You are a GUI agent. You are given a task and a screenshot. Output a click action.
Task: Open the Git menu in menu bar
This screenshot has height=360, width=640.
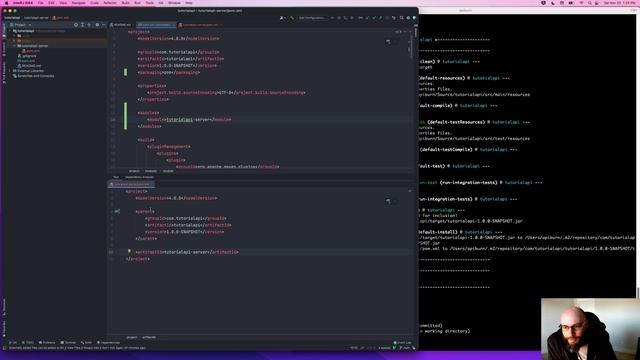161,3
